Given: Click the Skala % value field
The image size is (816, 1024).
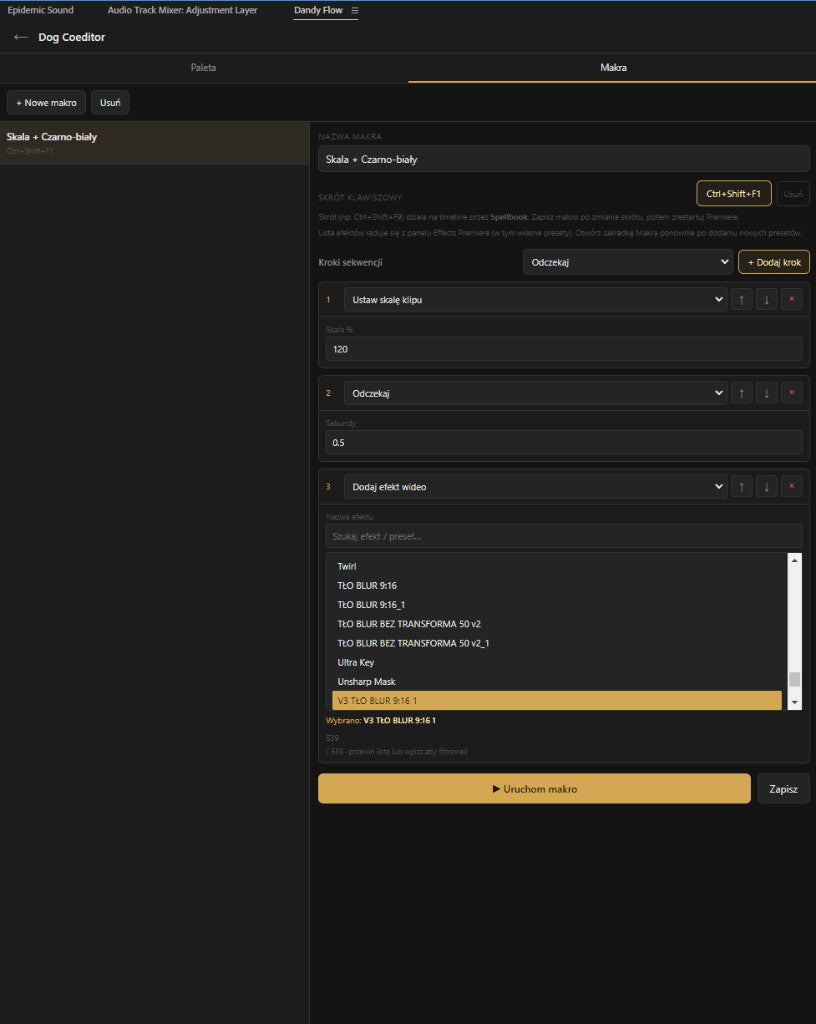Looking at the screenshot, I should pos(564,349).
